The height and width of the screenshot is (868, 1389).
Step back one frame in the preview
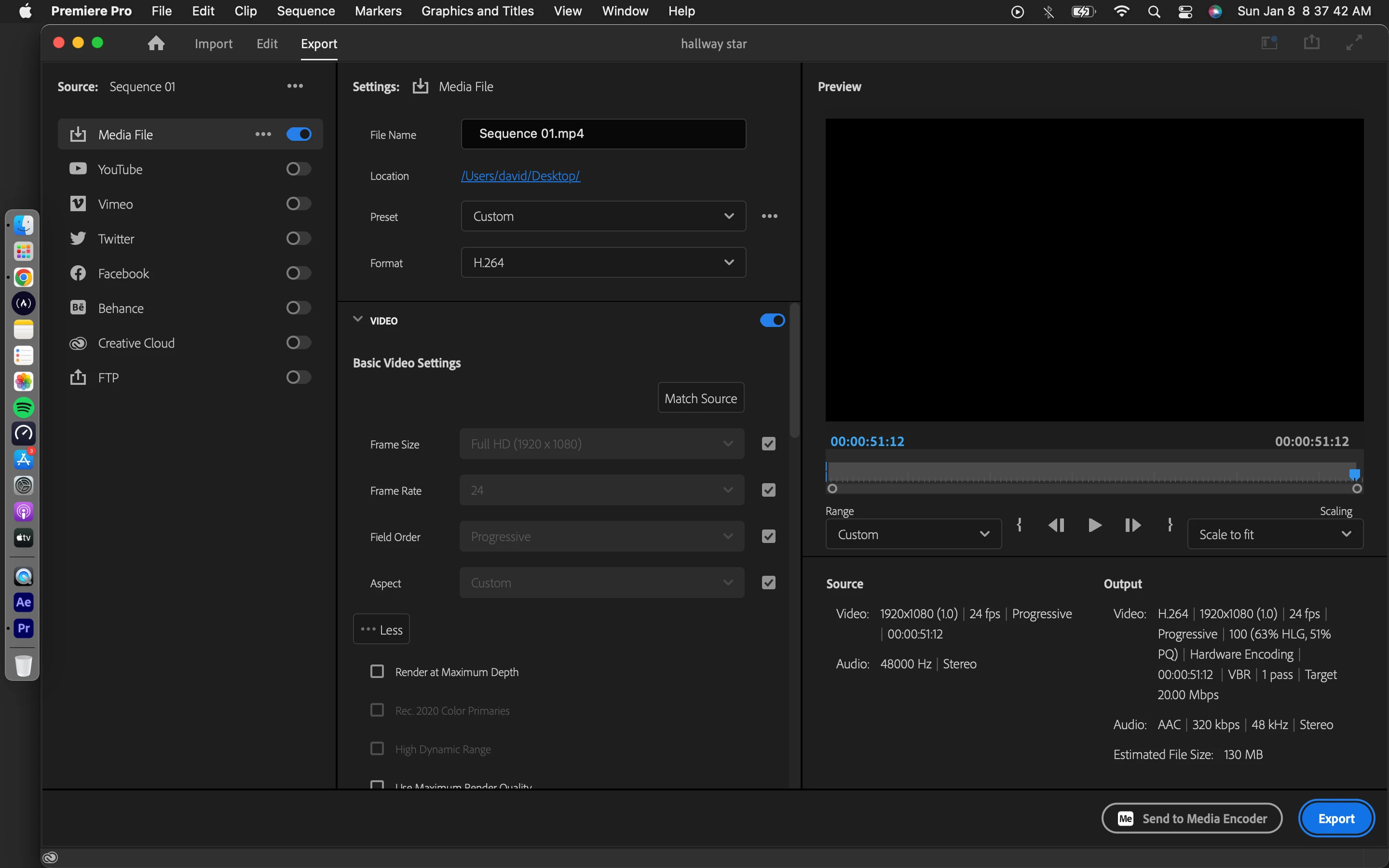coord(1056,525)
